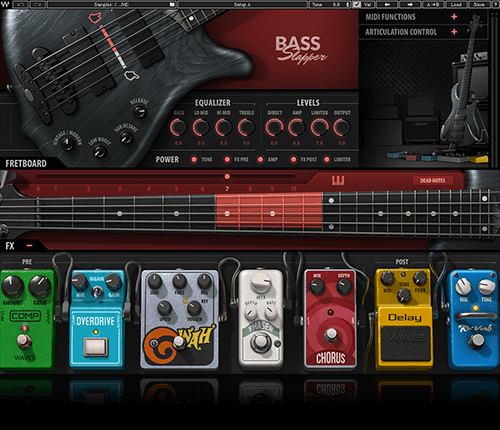The width and height of the screenshot is (500, 430).
Task: Adjust the Tune value stepper arrows
Action: [x=348, y=4]
